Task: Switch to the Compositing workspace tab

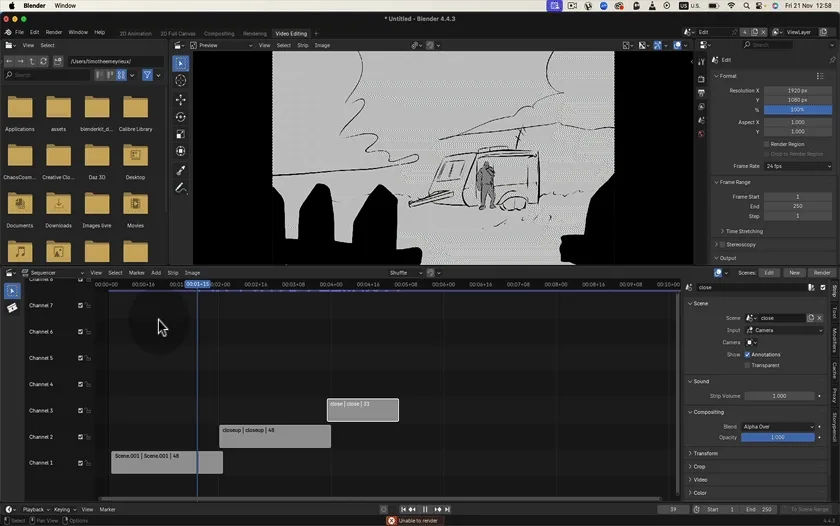Action: tap(218, 33)
